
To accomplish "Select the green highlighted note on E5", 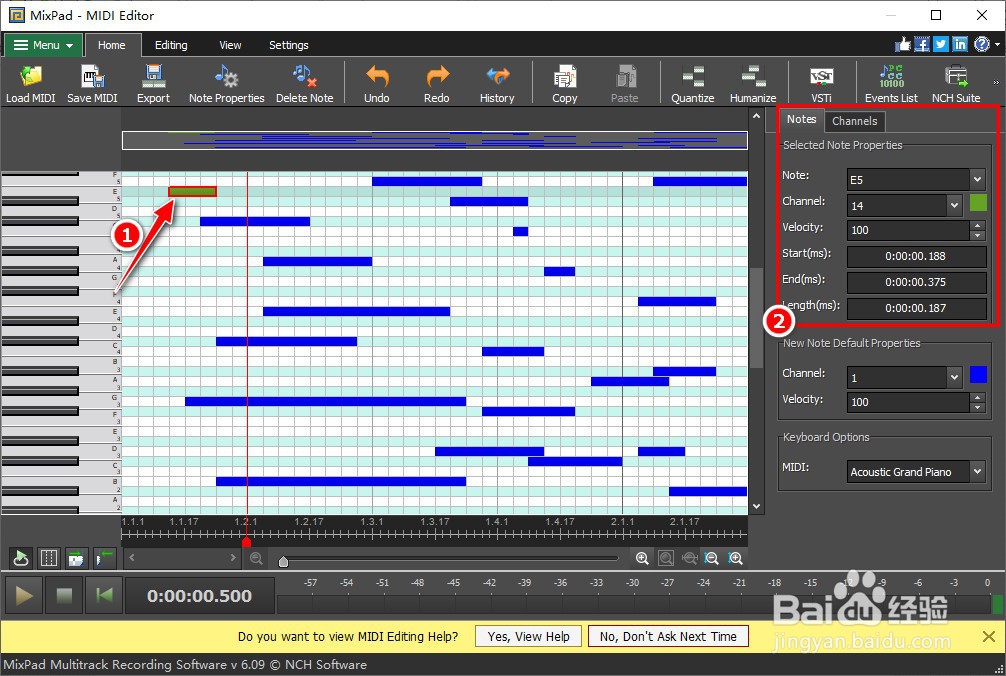I will (x=192, y=191).
